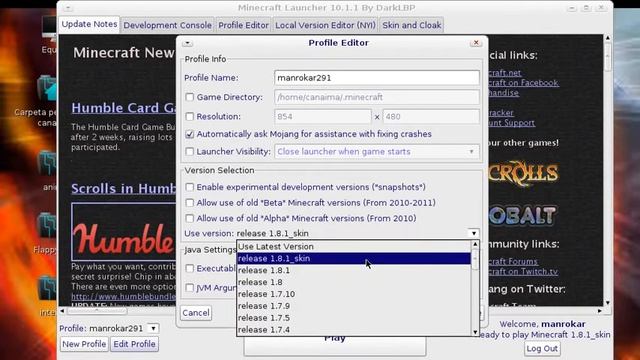This screenshot has height=360, width=640.
Task: Close the Profile Editor dialog with X
Action: click(476, 42)
